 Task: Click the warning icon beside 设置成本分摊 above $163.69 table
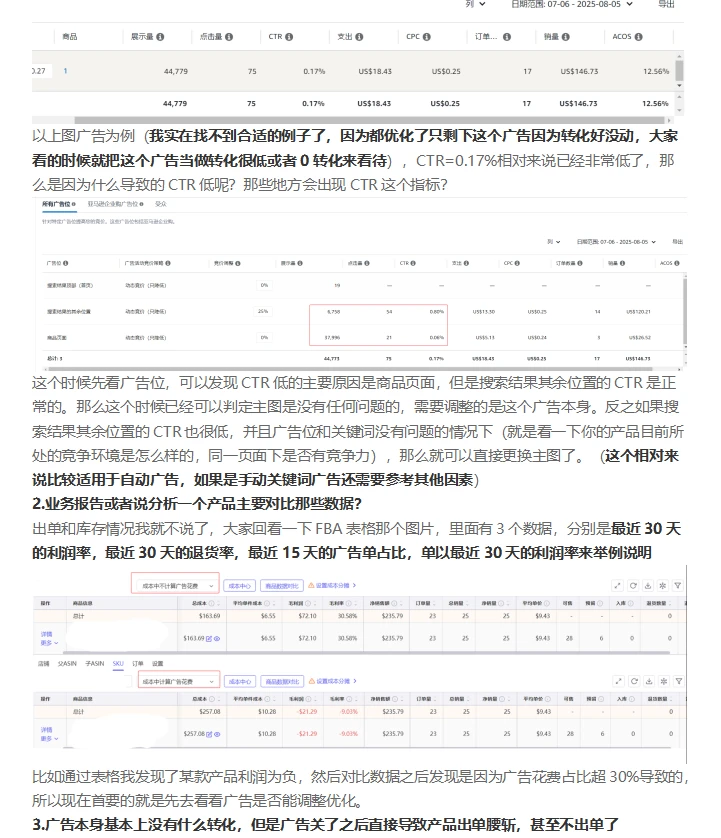pyautogui.click(x=311, y=586)
